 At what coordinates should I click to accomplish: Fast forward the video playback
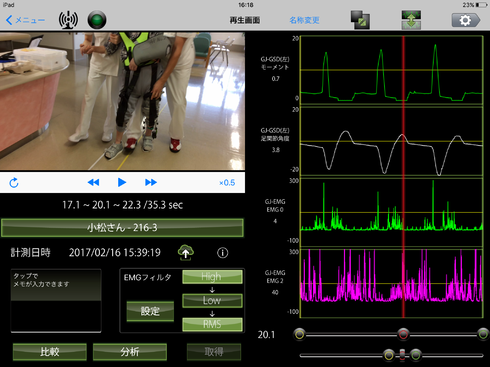[x=151, y=182]
